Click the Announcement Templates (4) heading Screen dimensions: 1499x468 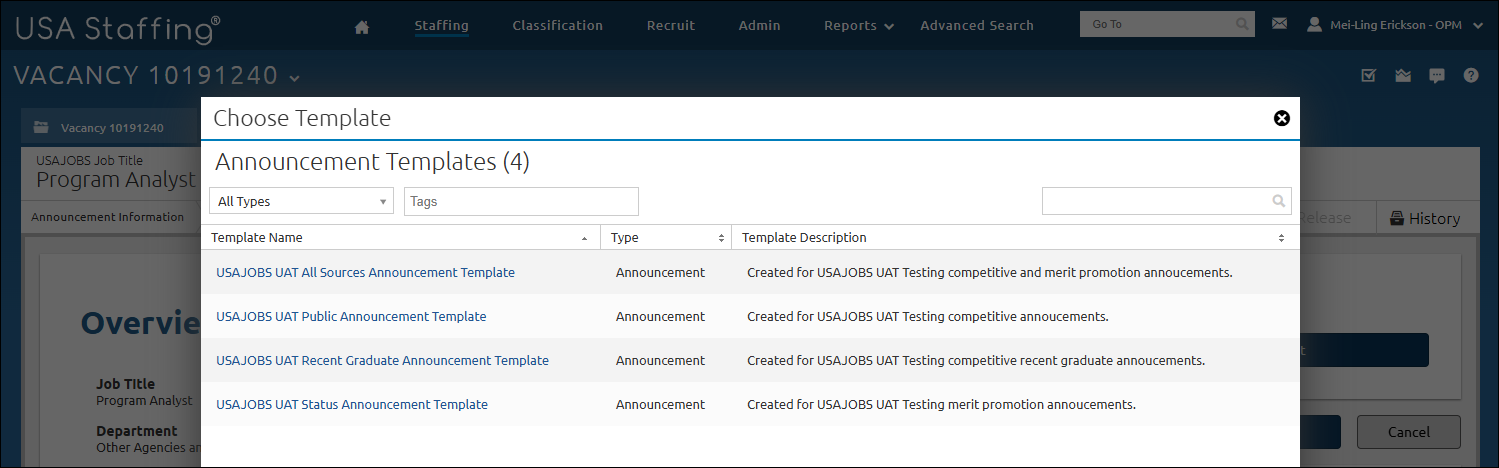372,161
